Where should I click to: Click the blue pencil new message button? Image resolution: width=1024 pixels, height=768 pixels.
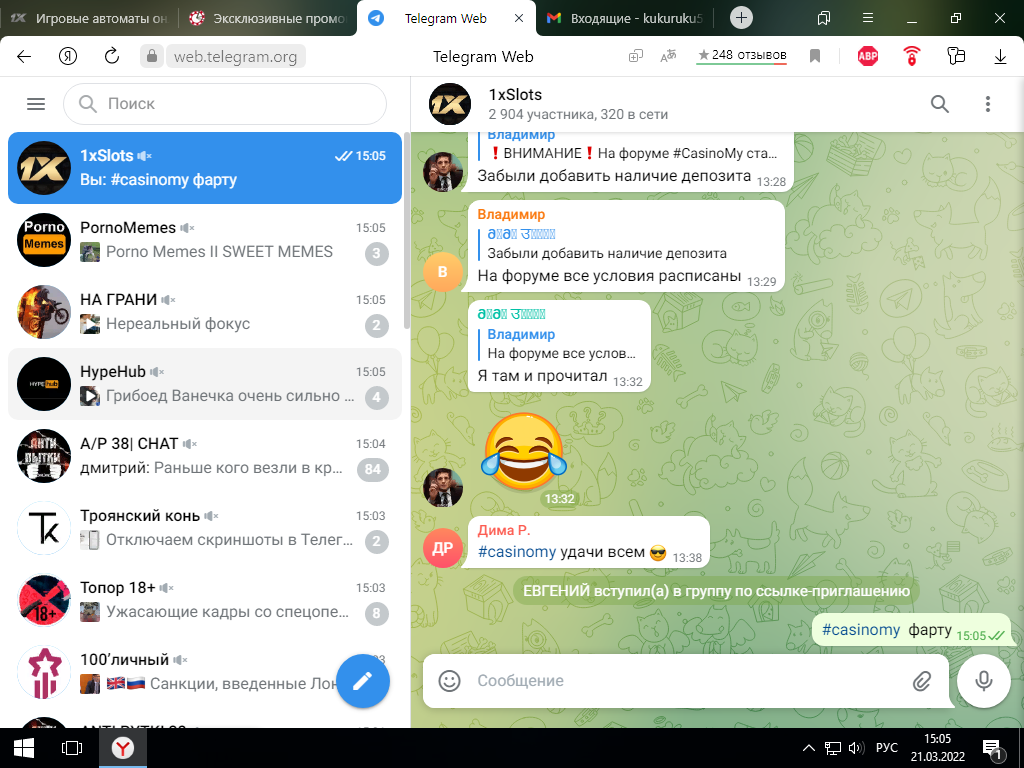tap(362, 680)
